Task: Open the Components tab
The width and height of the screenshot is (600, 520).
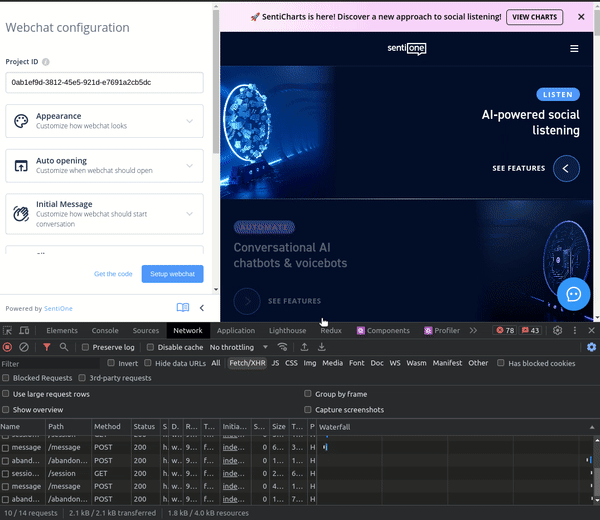Action: click(x=383, y=331)
